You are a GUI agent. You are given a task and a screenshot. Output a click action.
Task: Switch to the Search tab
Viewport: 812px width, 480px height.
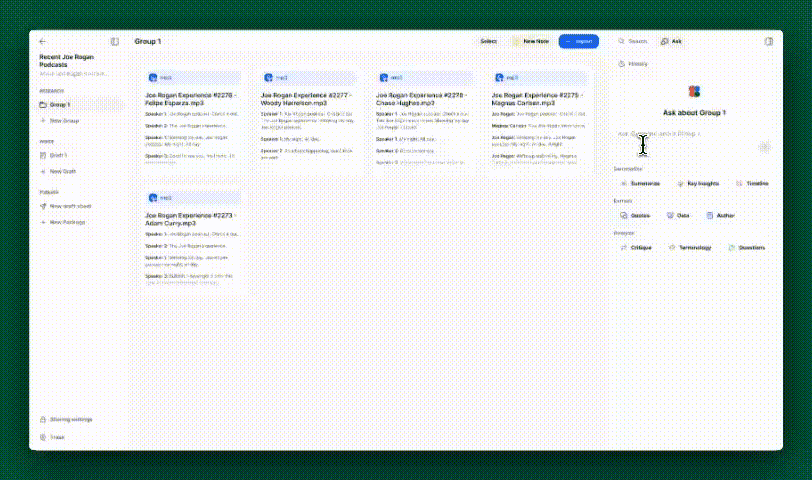coord(632,41)
